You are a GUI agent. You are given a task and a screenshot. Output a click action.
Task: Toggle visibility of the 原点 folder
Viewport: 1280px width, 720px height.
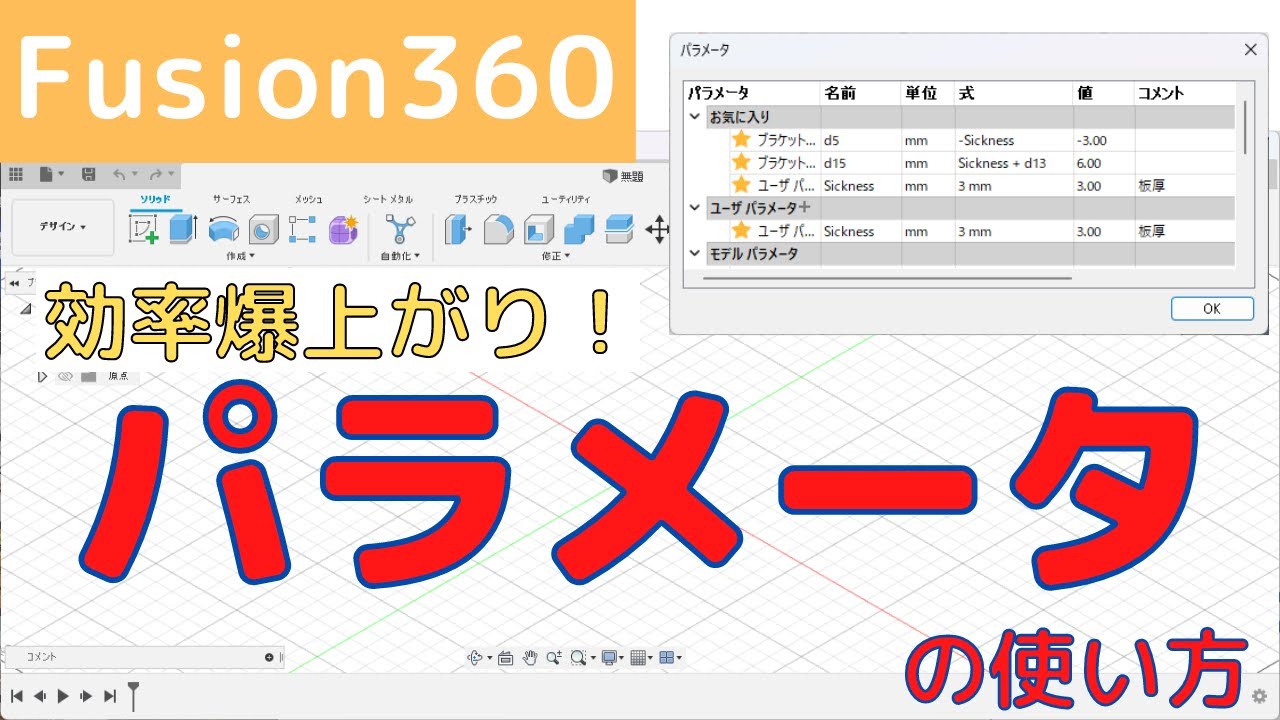(x=65, y=377)
